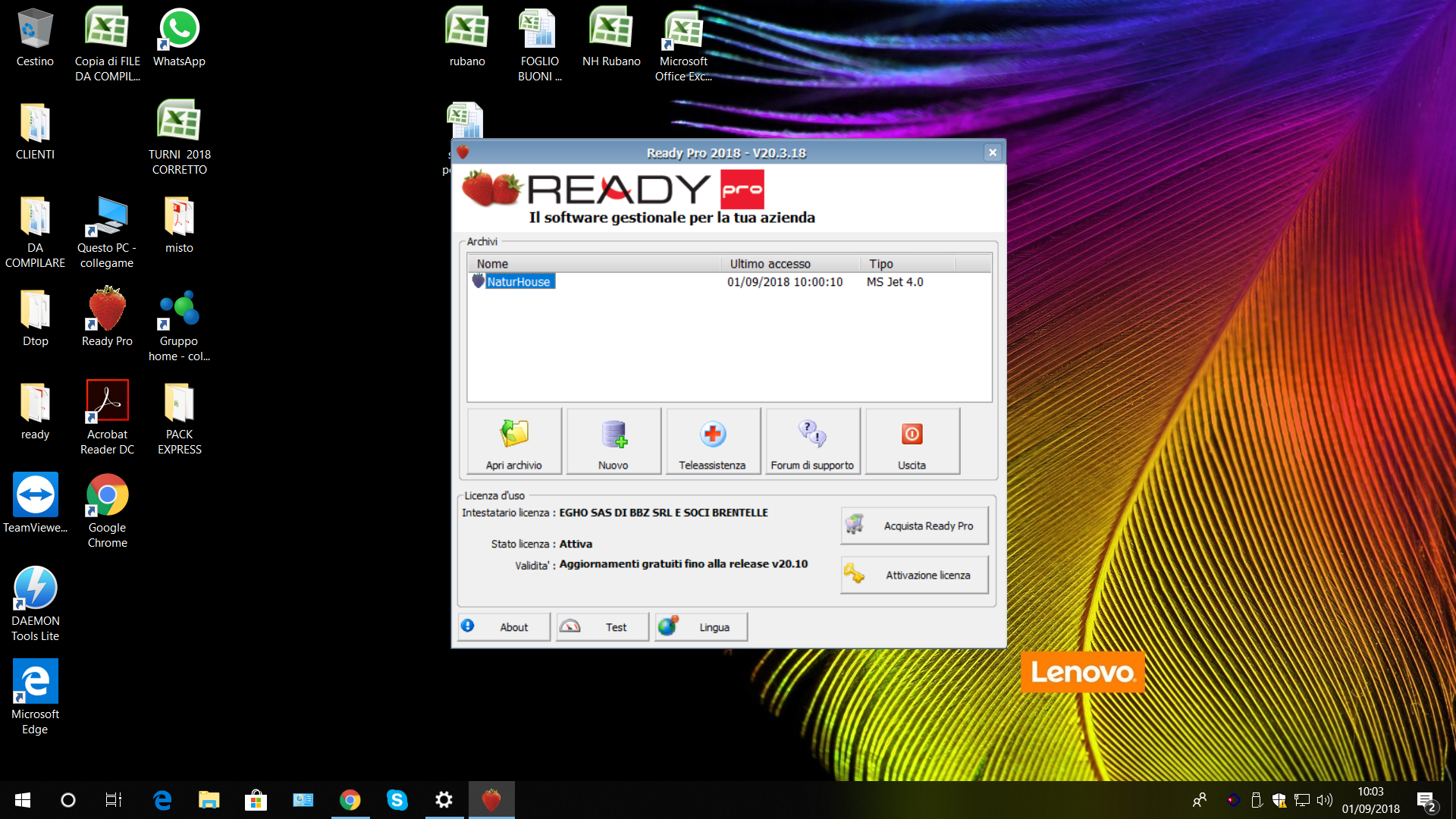This screenshot has width=1456, height=819.
Task: Exit with the Uscita button
Action: (x=912, y=441)
